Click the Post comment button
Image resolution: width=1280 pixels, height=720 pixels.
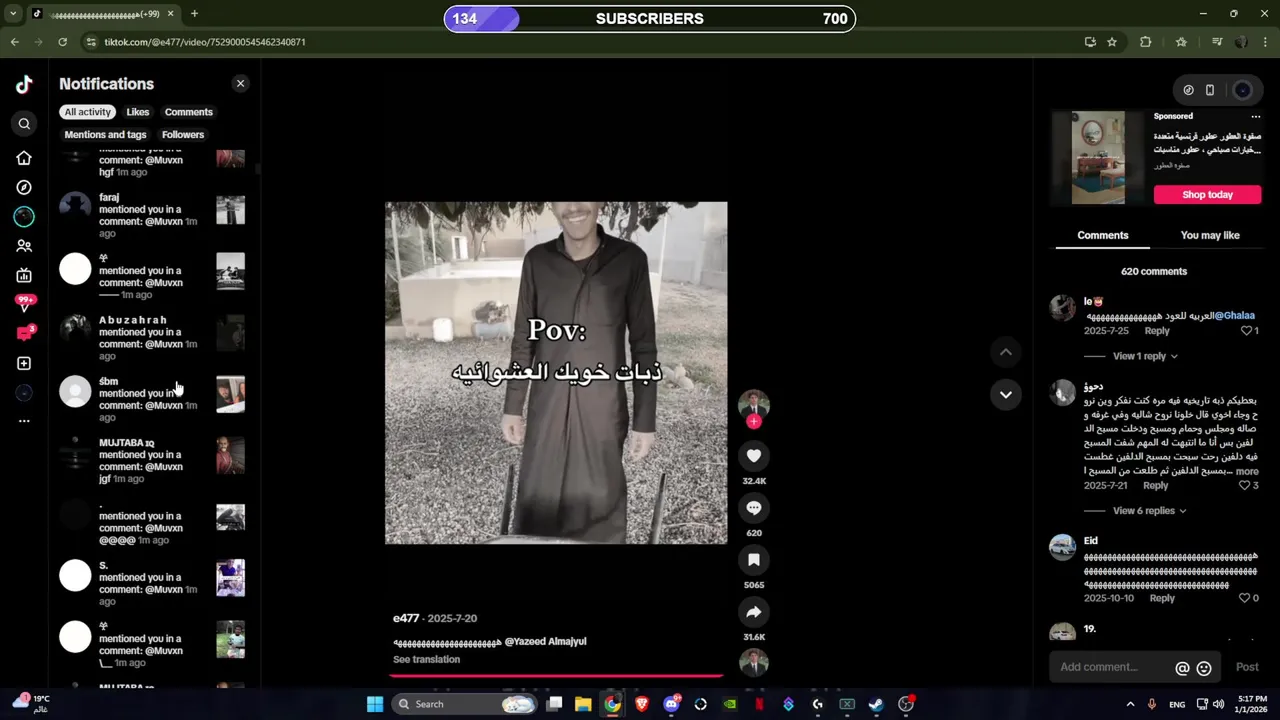pos(1247,667)
